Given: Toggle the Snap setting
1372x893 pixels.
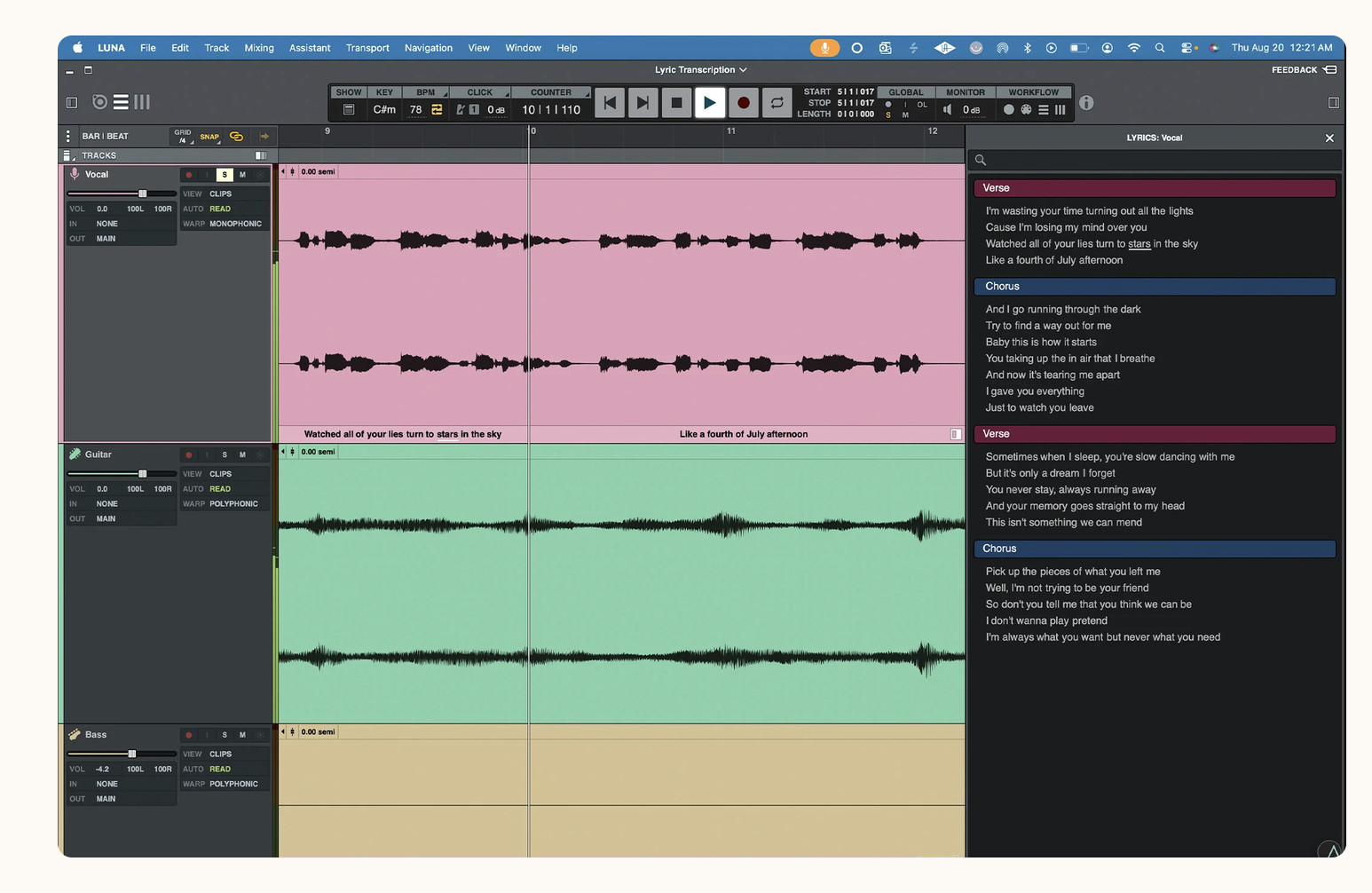Looking at the screenshot, I should (x=209, y=137).
